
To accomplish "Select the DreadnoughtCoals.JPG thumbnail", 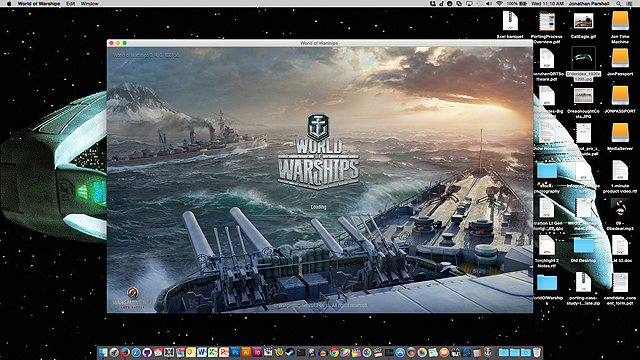I will (583, 96).
